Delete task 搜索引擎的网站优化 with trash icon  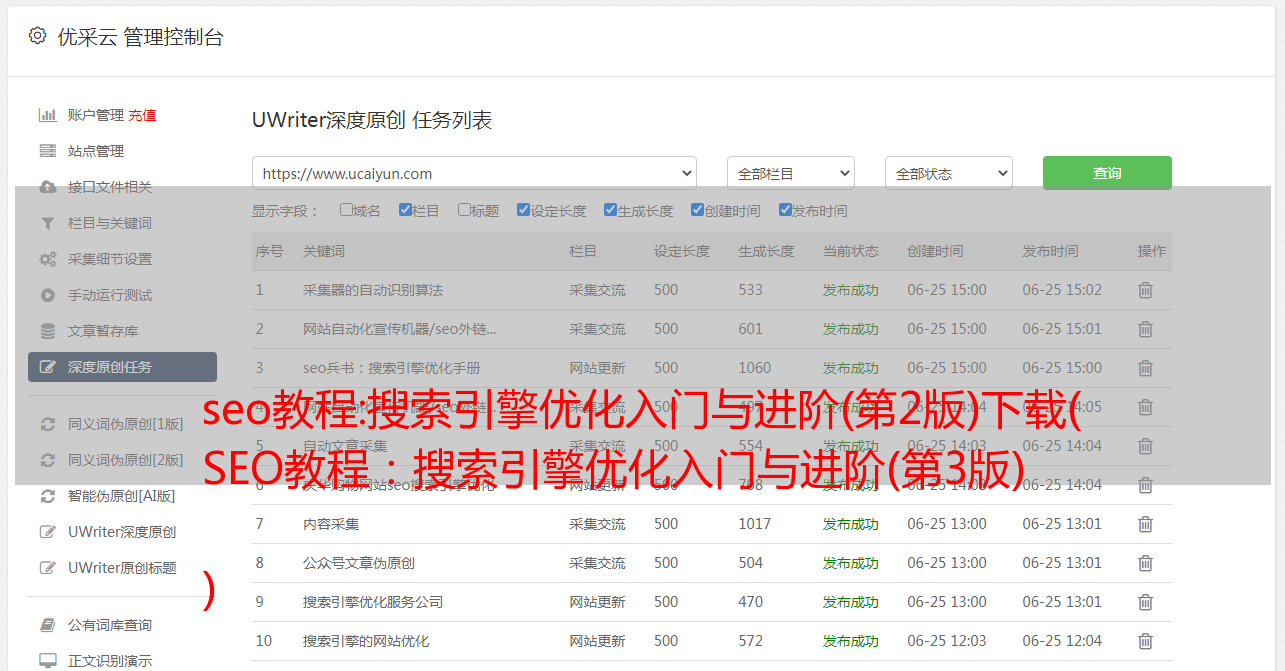coord(1145,641)
